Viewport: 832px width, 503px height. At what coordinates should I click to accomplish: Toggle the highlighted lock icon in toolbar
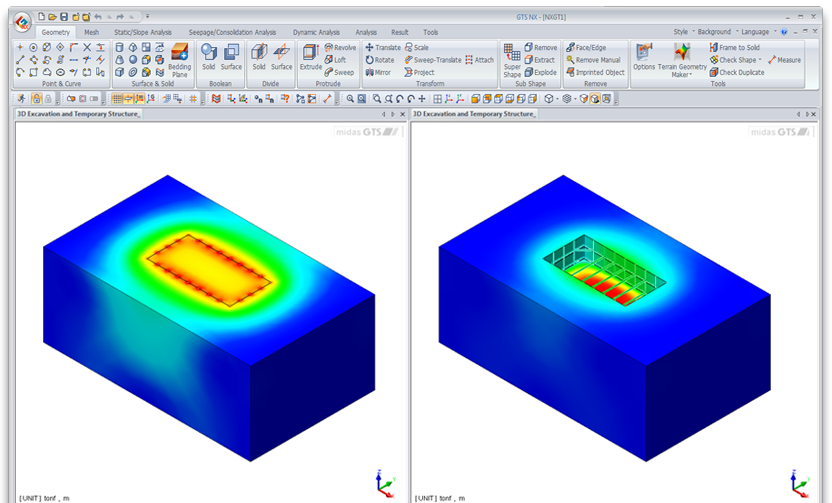point(36,99)
